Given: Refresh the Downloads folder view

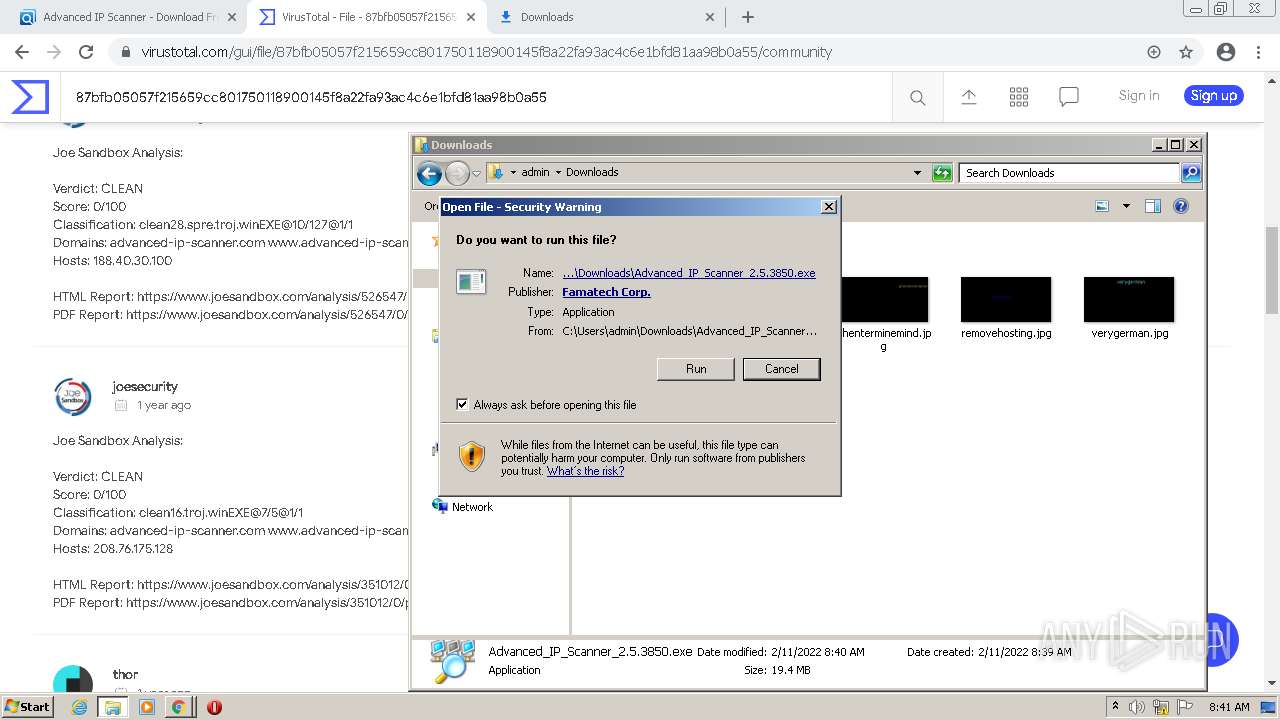Looking at the screenshot, I should coord(942,173).
